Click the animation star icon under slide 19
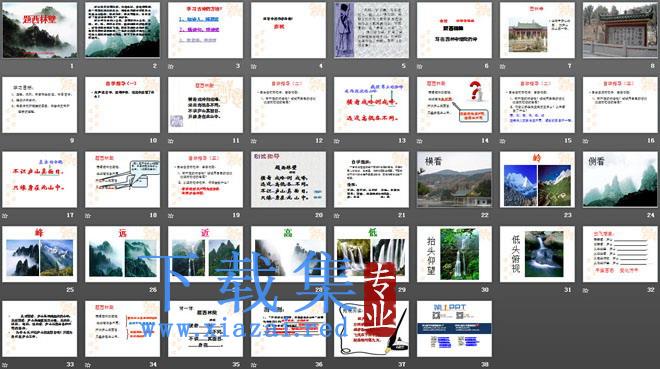This screenshot has width=660, height=369. pyautogui.click(x=171, y=215)
